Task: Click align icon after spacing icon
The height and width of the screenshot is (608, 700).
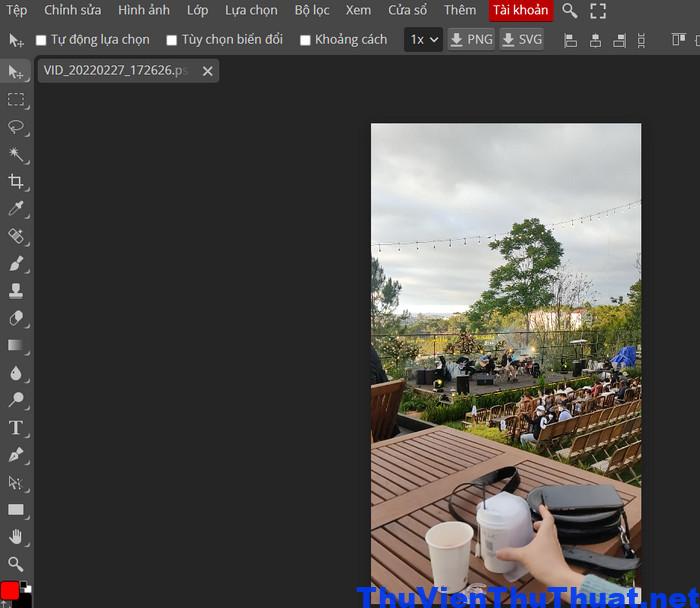Action: 679,40
